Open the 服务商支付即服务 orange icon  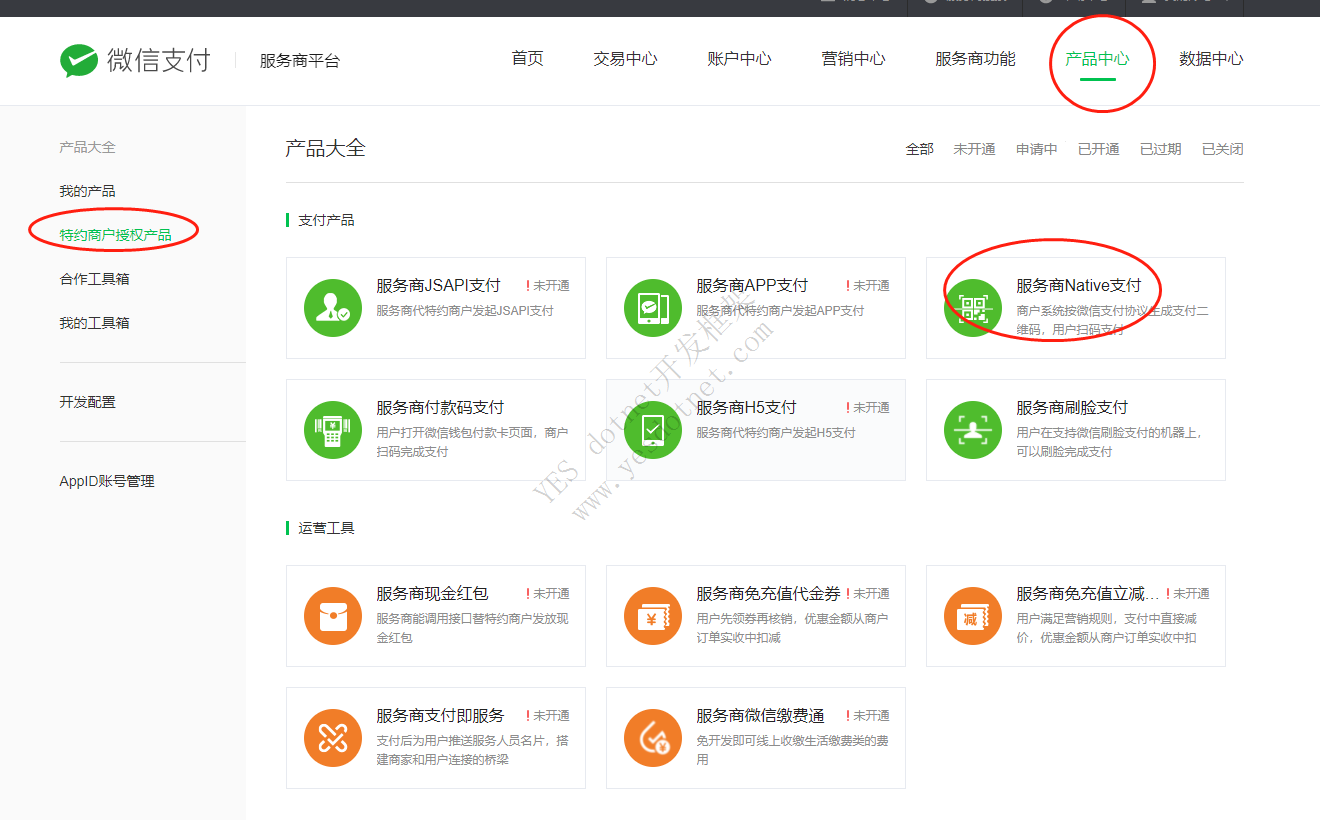[333, 738]
